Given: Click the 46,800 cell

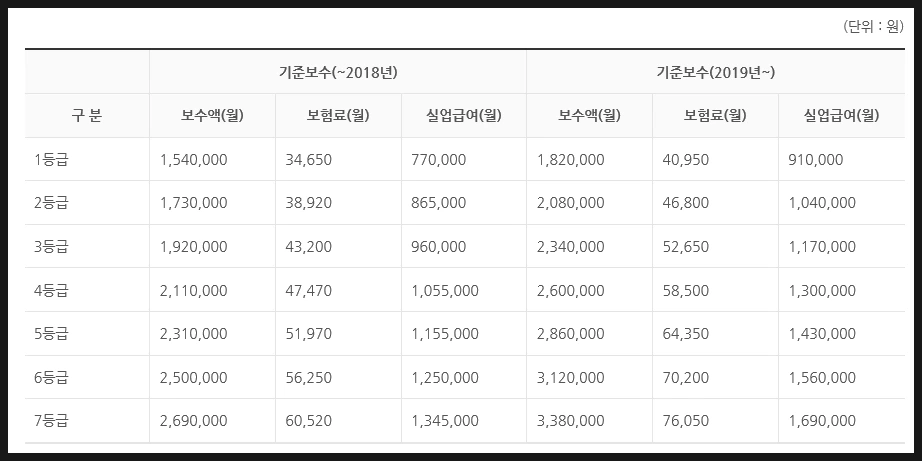Looking at the screenshot, I should coord(716,203).
